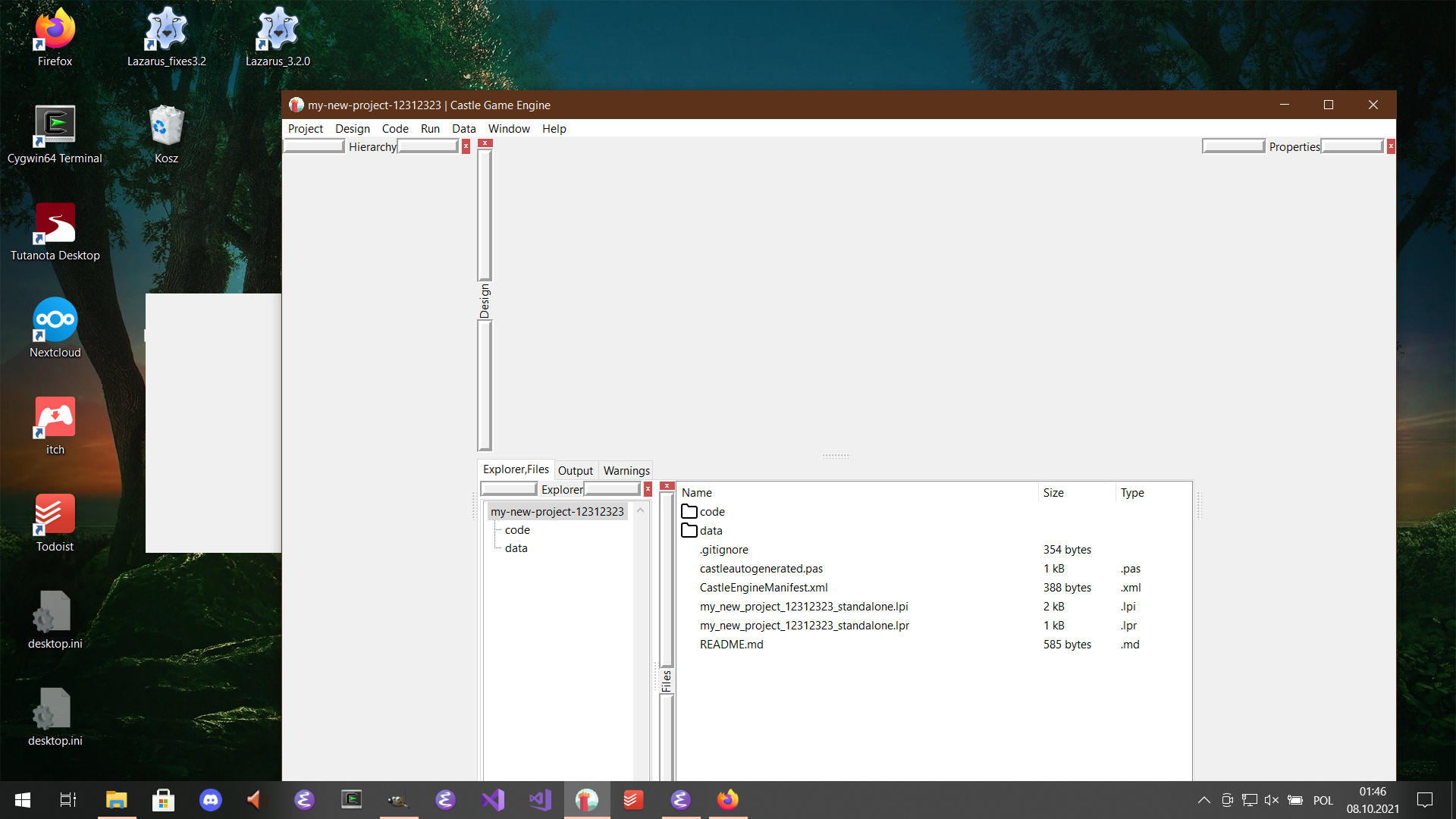The height and width of the screenshot is (819, 1456).
Task: Mute system volume in the system tray
Action: 1271,799
